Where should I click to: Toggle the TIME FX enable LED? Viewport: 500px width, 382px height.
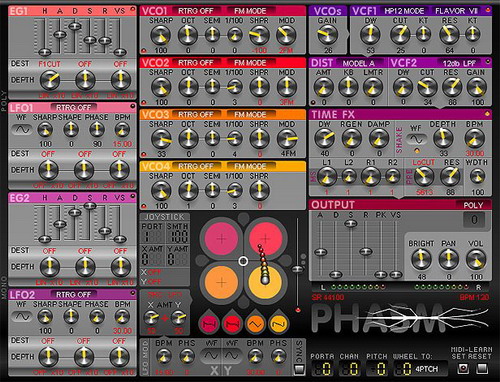(487, 114)
